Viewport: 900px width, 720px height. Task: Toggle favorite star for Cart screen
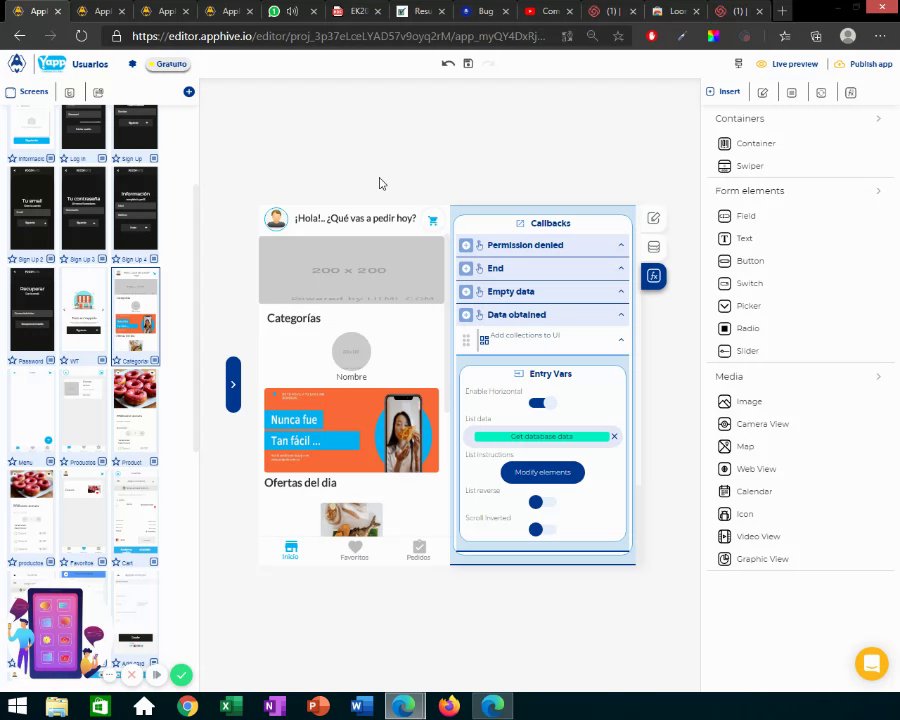click(x=116, y=562)
